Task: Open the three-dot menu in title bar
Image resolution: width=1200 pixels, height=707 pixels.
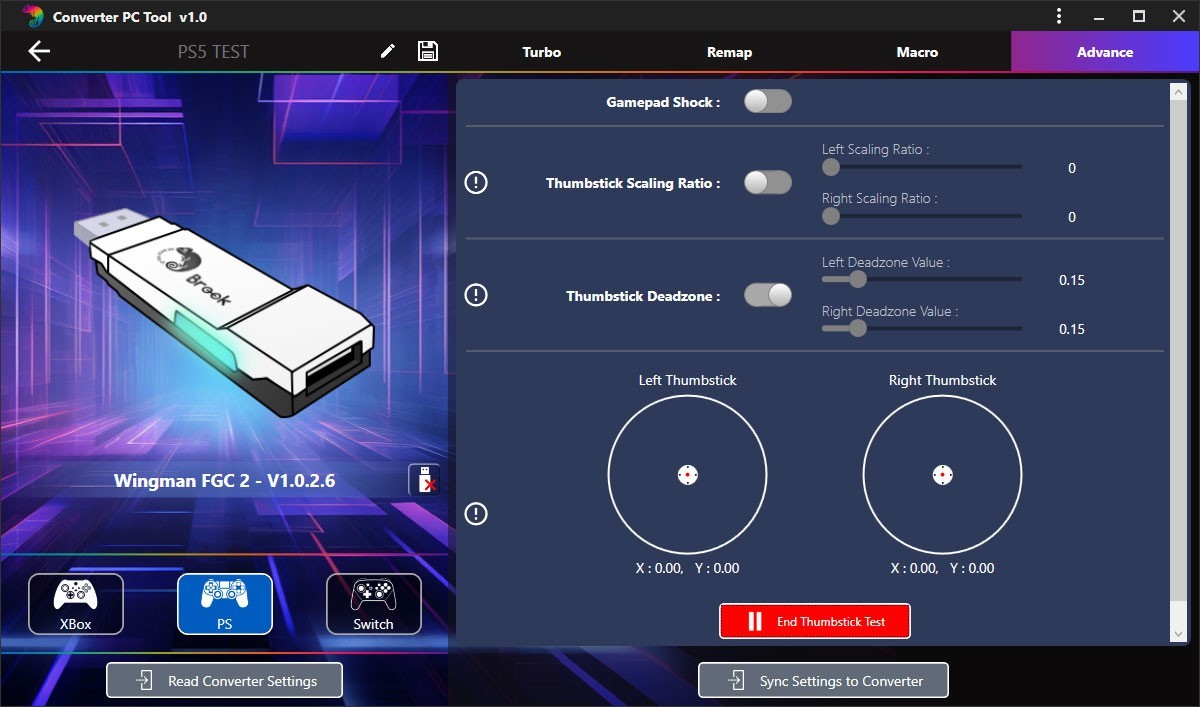Action: coord(1059,16)
